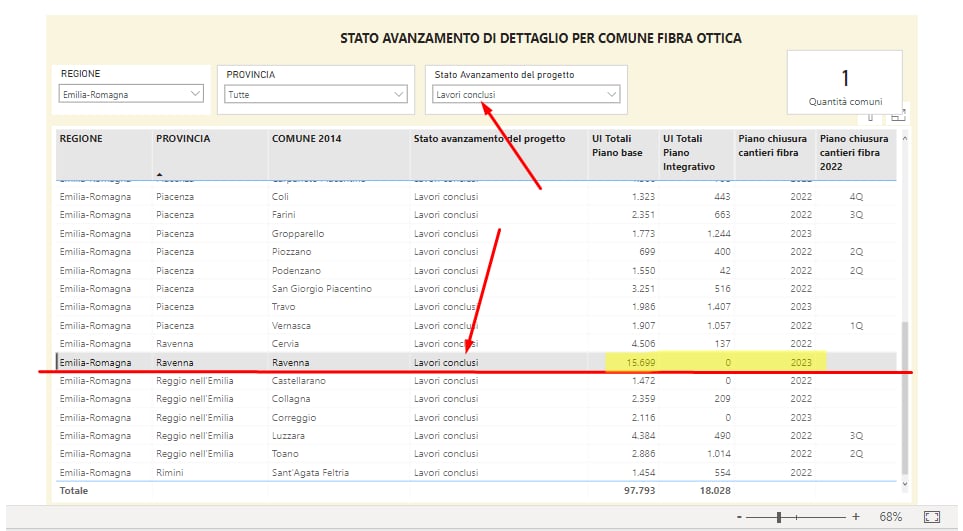
Task: Click the 68% zoom level text
Action: (891, 517)
